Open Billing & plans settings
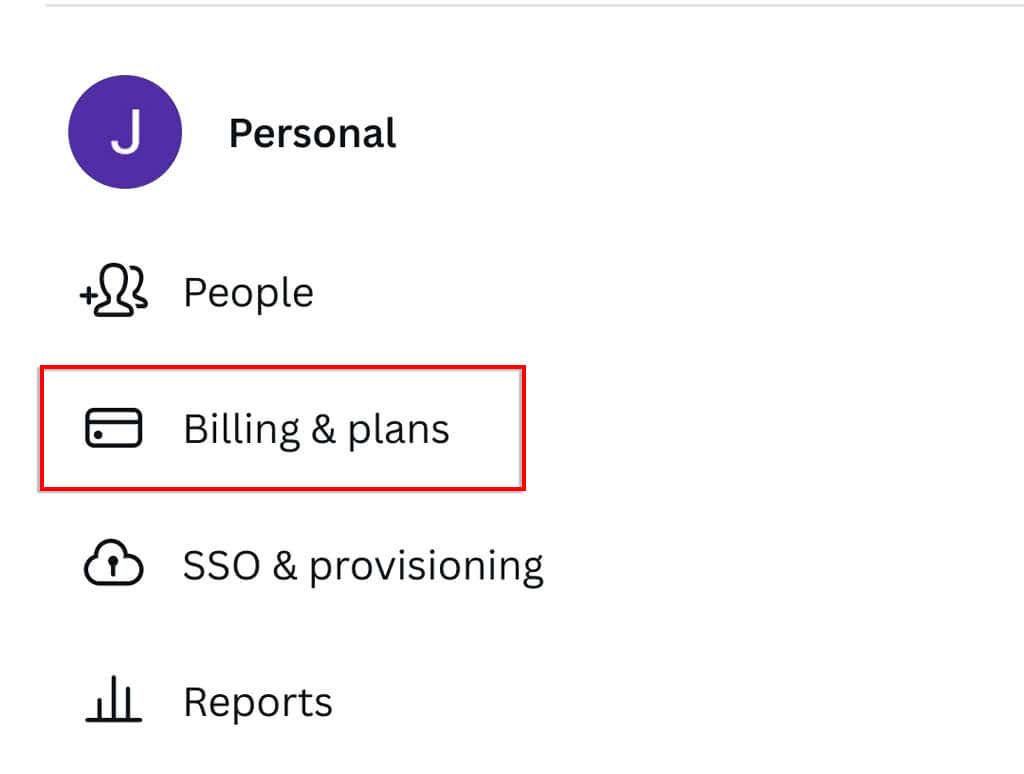This screenshot has height=774, width=1024. click(316, 429)
